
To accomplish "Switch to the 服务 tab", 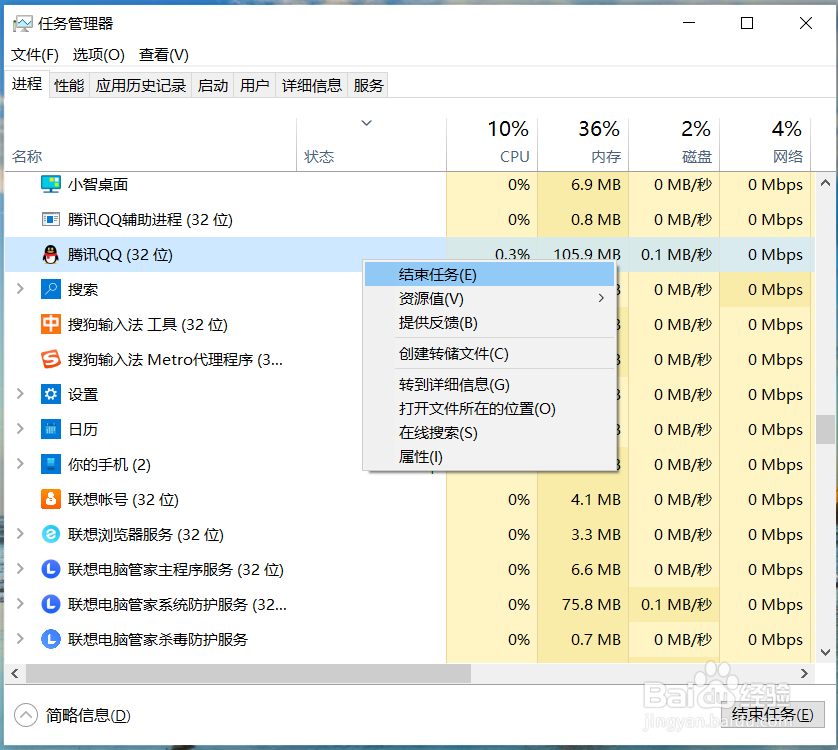I will 368,86.
